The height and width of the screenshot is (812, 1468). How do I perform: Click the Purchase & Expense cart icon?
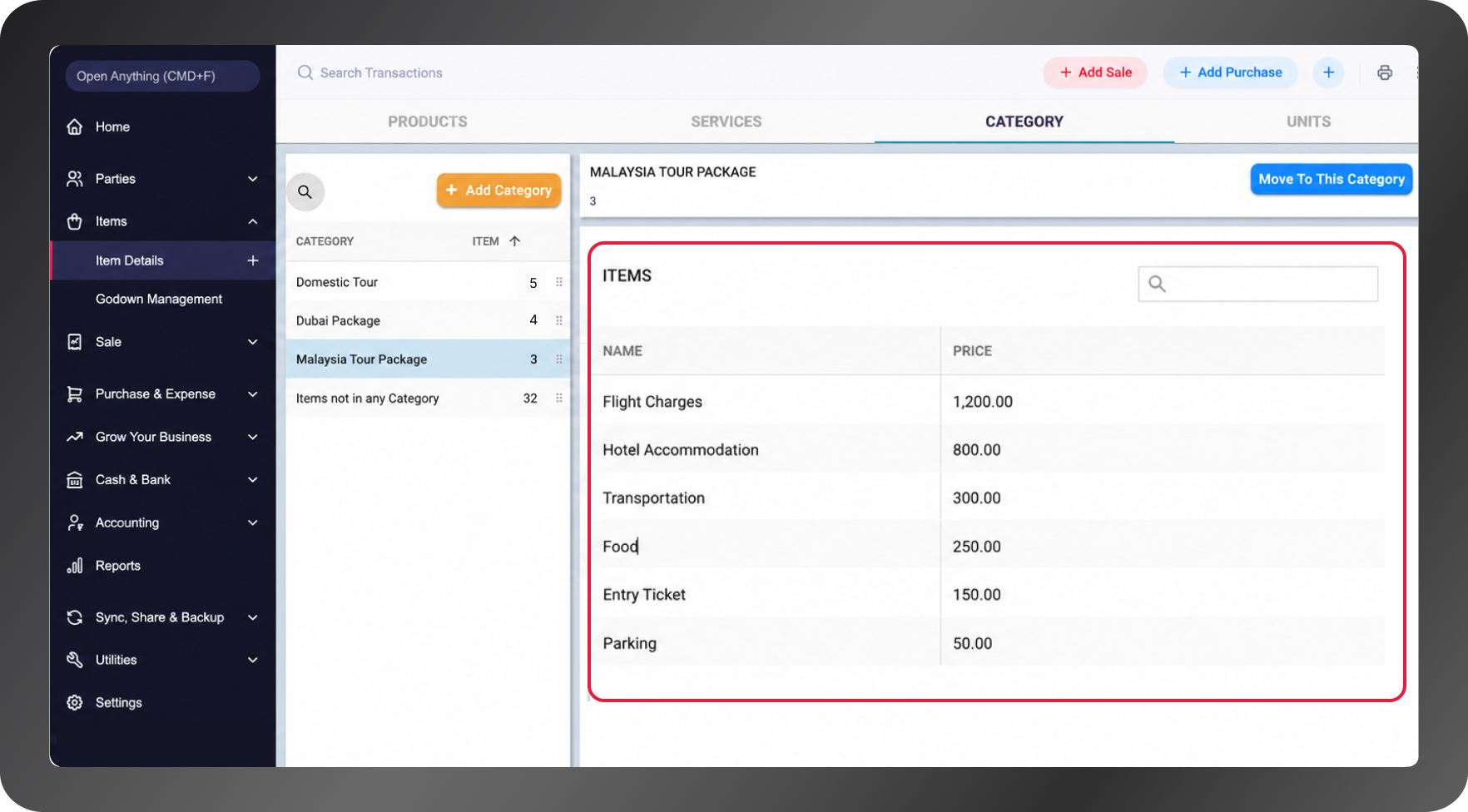click(75, 394)
